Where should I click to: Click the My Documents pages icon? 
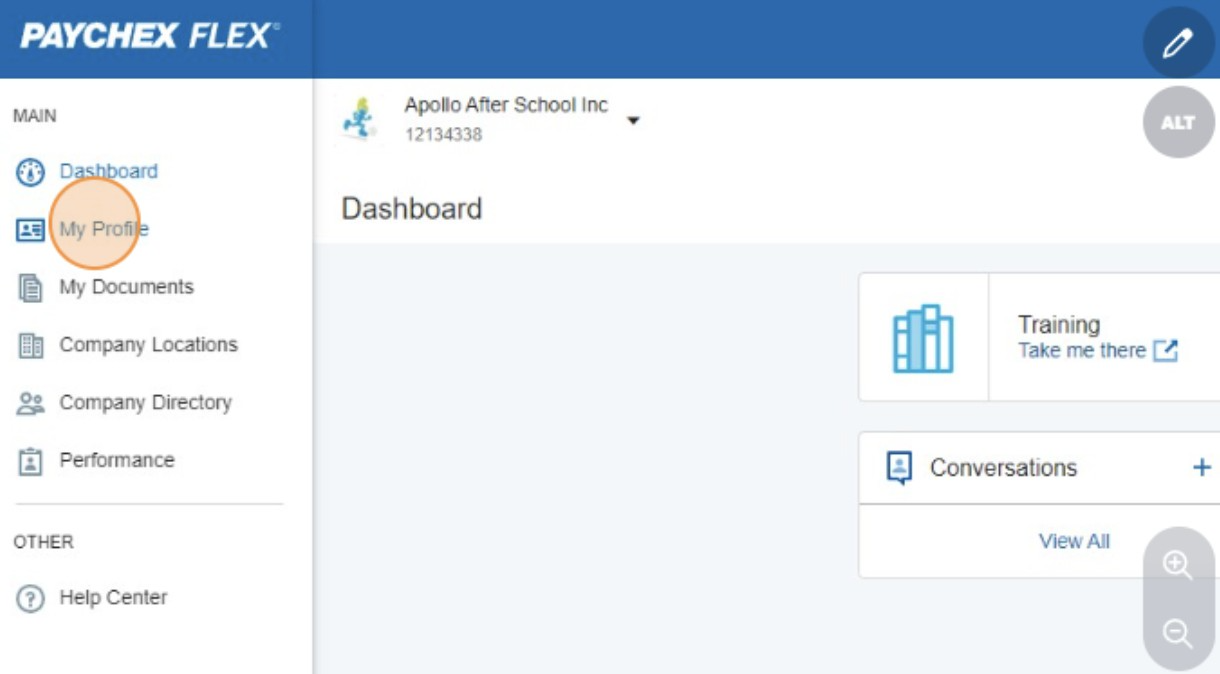30,288
